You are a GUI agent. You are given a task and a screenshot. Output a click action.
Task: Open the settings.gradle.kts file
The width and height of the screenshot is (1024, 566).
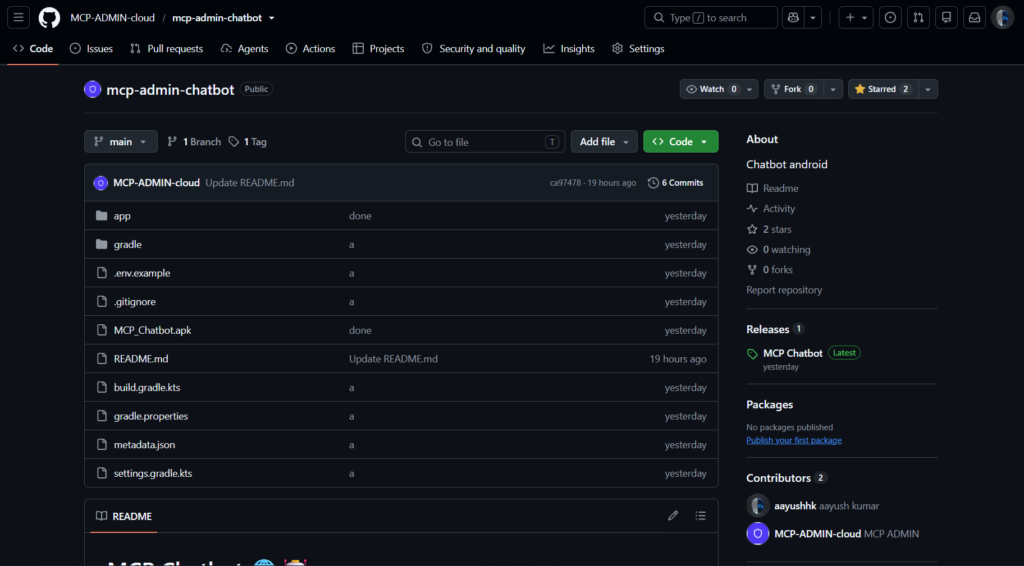point(153,473)
